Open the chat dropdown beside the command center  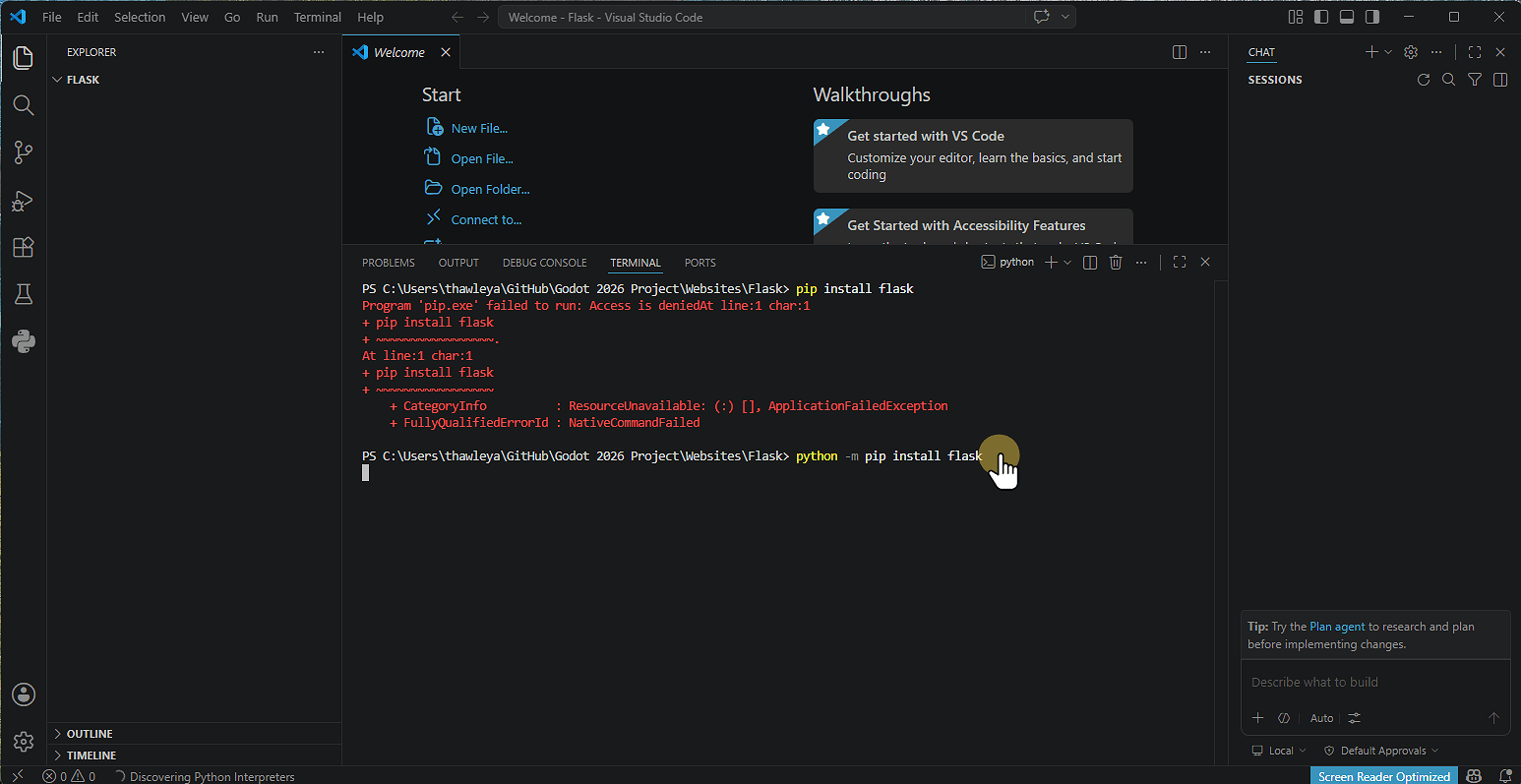click(1065, 17)
